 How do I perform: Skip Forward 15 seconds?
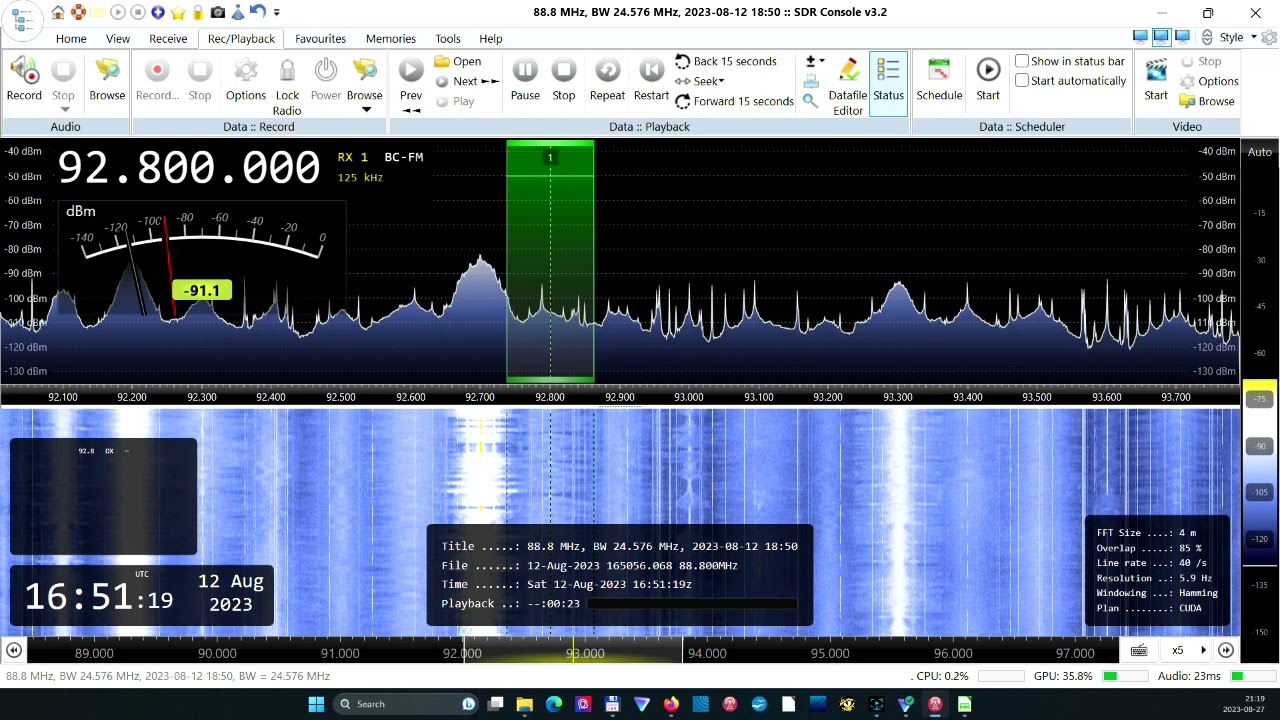[x=734, y=101]
